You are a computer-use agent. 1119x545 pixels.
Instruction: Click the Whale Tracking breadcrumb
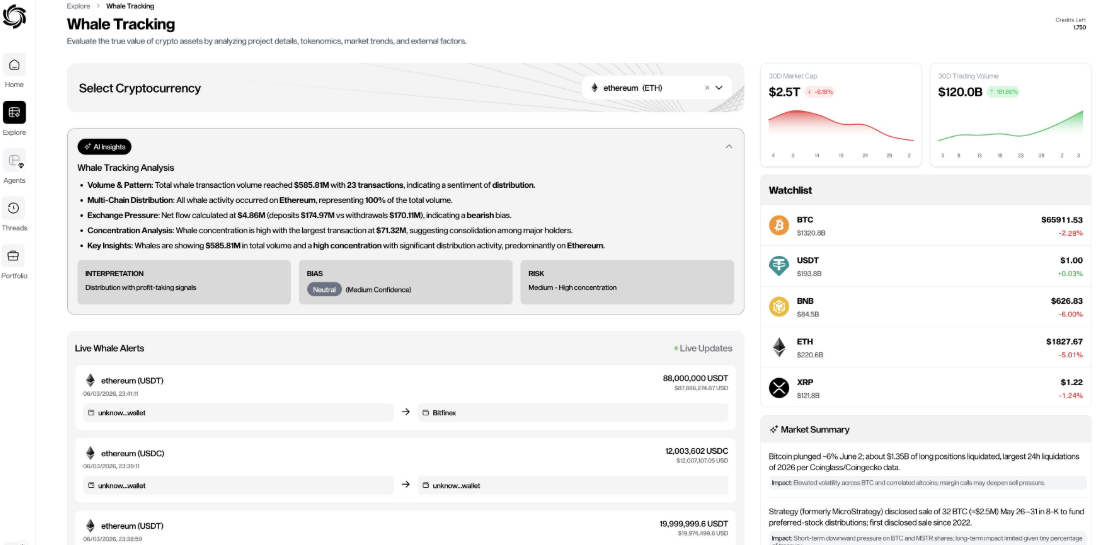(x=130, y=6)
